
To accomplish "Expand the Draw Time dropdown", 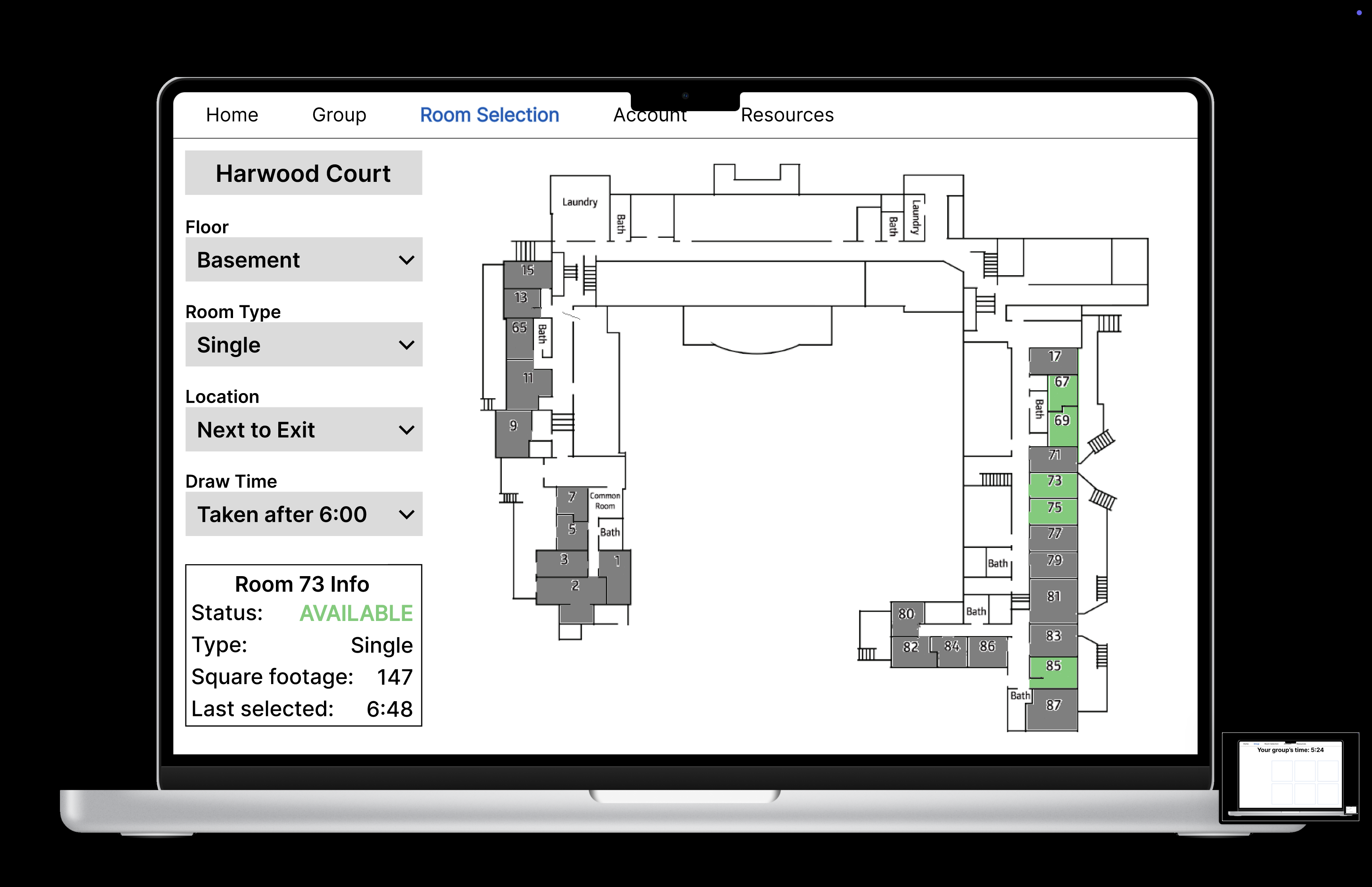I will pyautogui.click(x=303, y=514).
